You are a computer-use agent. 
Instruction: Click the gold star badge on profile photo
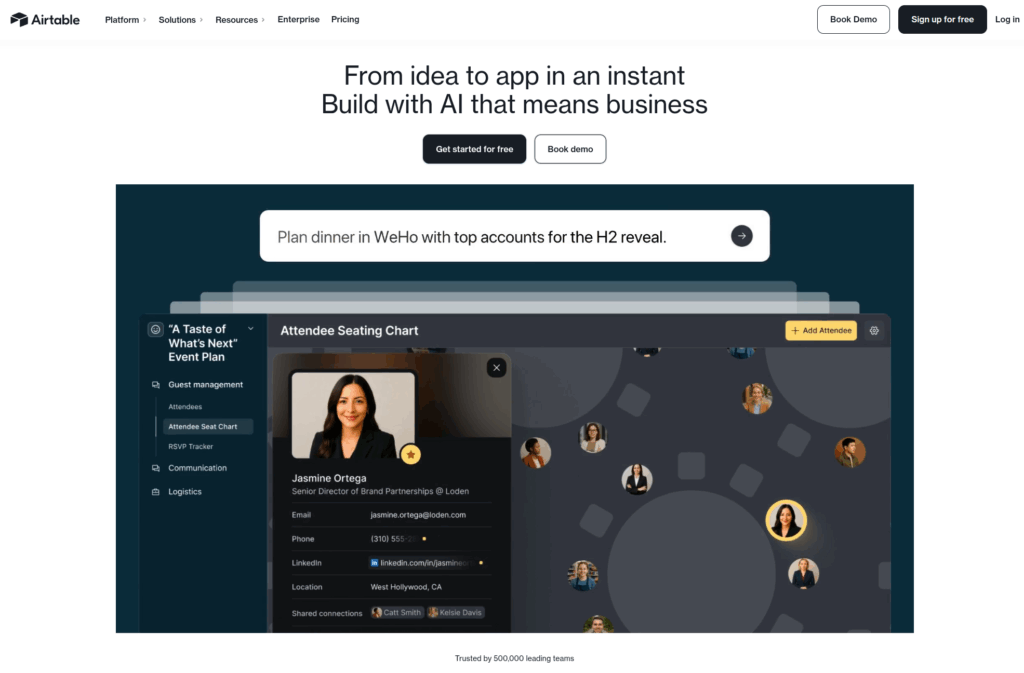pyautogui.click(x=411, y=454)
